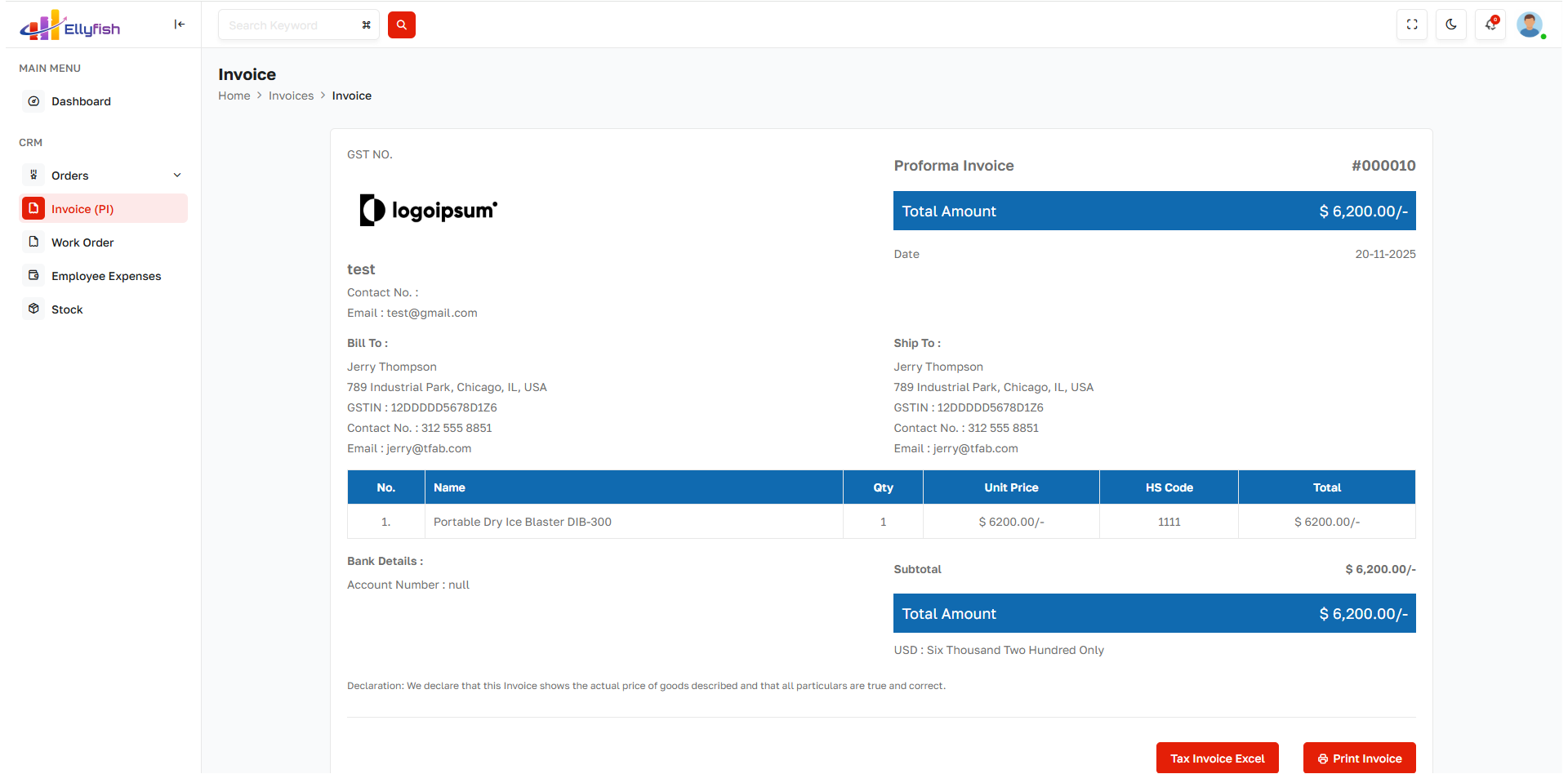Open Work Order page

[82, 242]
